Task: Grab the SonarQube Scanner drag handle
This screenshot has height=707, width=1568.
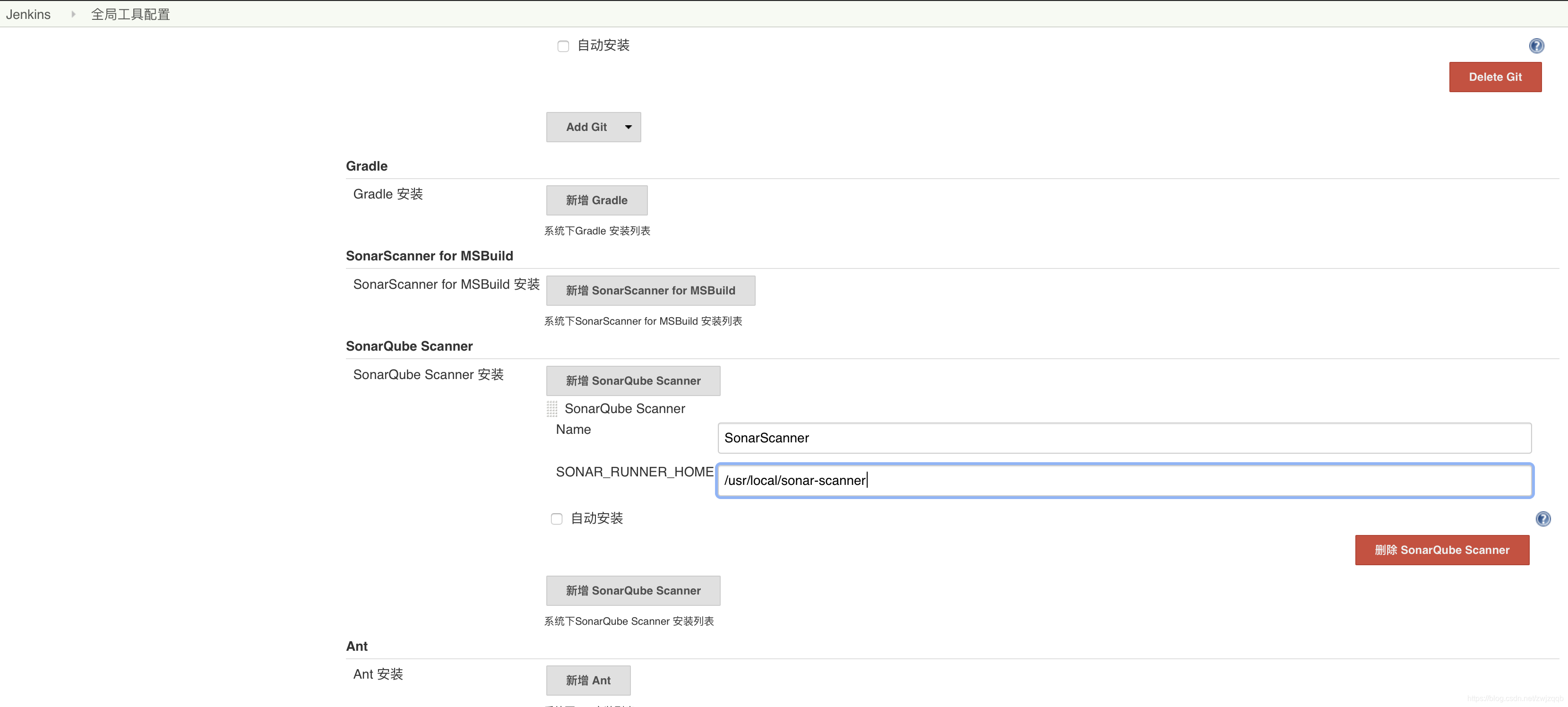Action: point(551,409)
